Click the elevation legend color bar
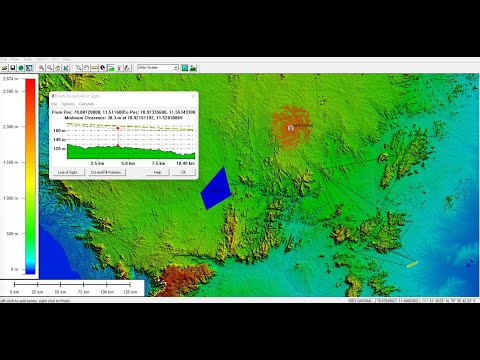The image size is (480, 360). tap(30, 176)
